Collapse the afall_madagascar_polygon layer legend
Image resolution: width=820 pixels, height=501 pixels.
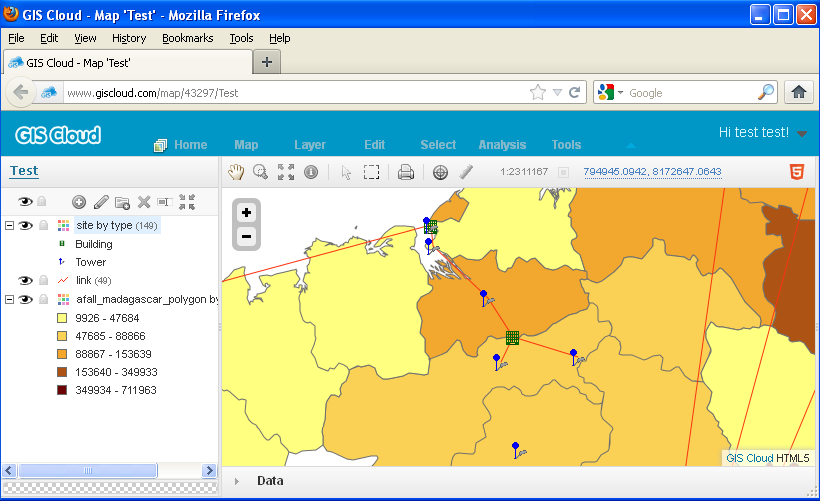[x=9, y=299]
